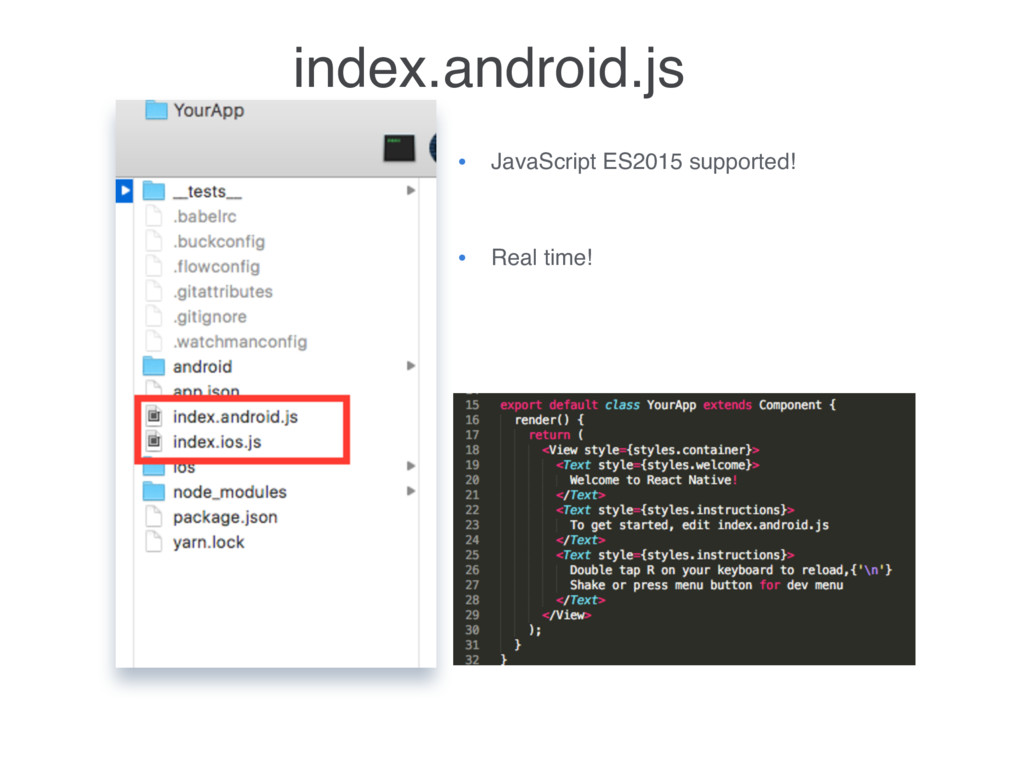Image resolution: width=1024 pixels, height=768 pixels.
Task: Select the index.android.js file name
Action: pos(235,417)
